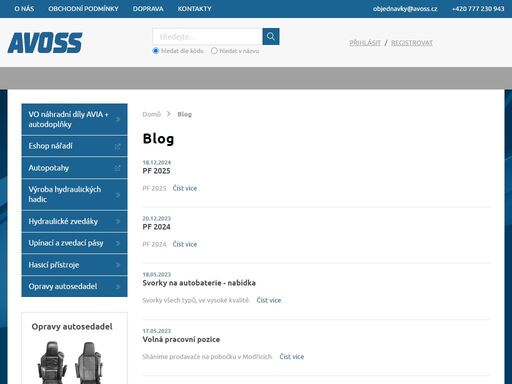Click date 18.12.2024
Screen dimensions: 512x384
click(157, 162)
